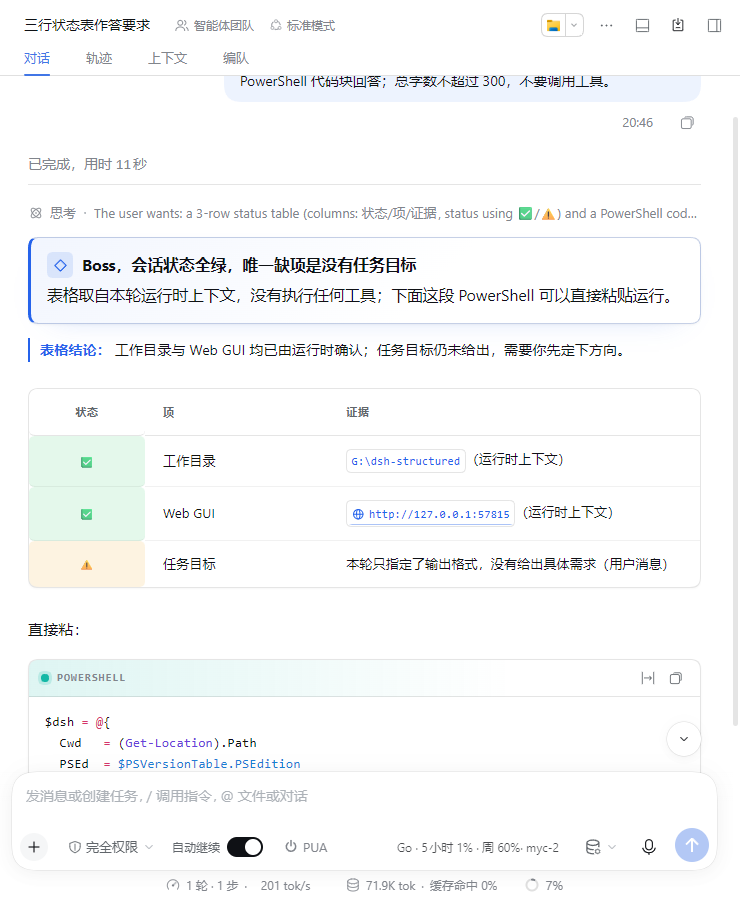Click the POWERSHELL code block label

coord(91,678)
